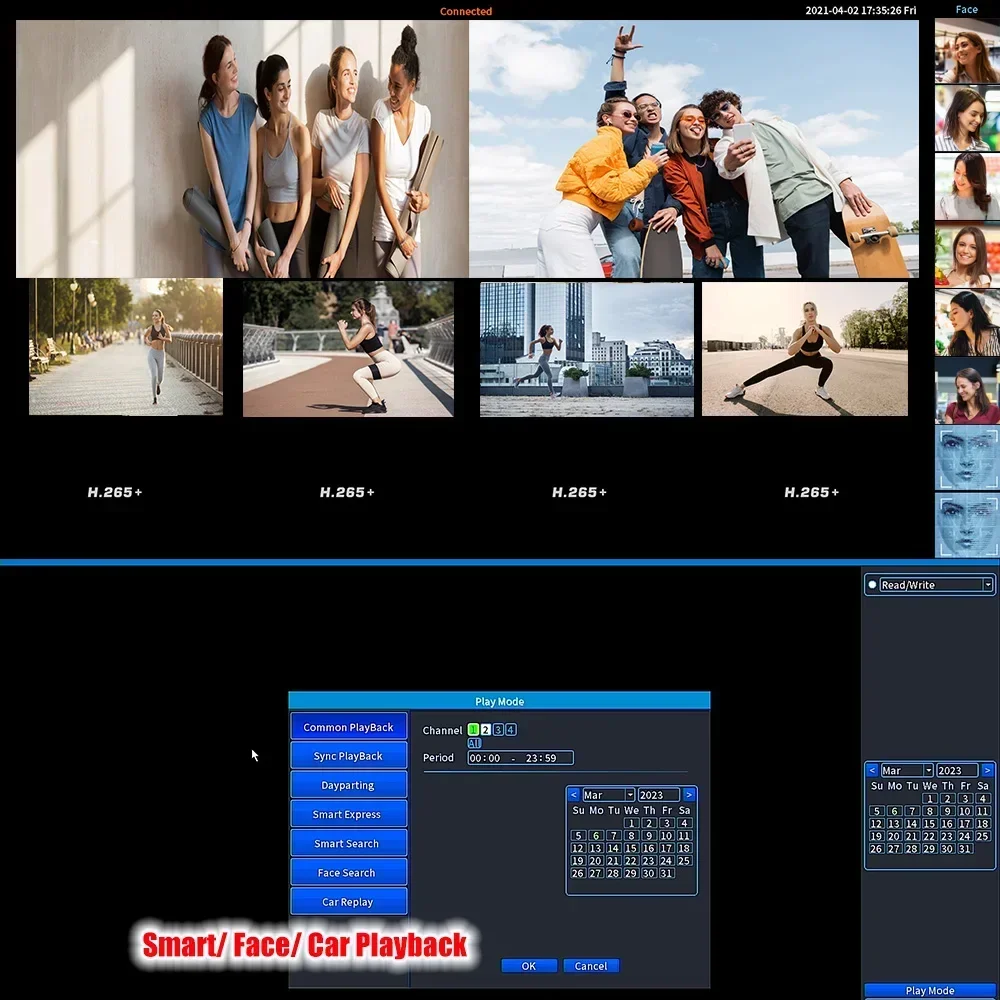This screenshot has width=1000, height=1000.
Task: Select the blue face-scan icon at sidebar bottom
Action: click(x=967, y=525)
